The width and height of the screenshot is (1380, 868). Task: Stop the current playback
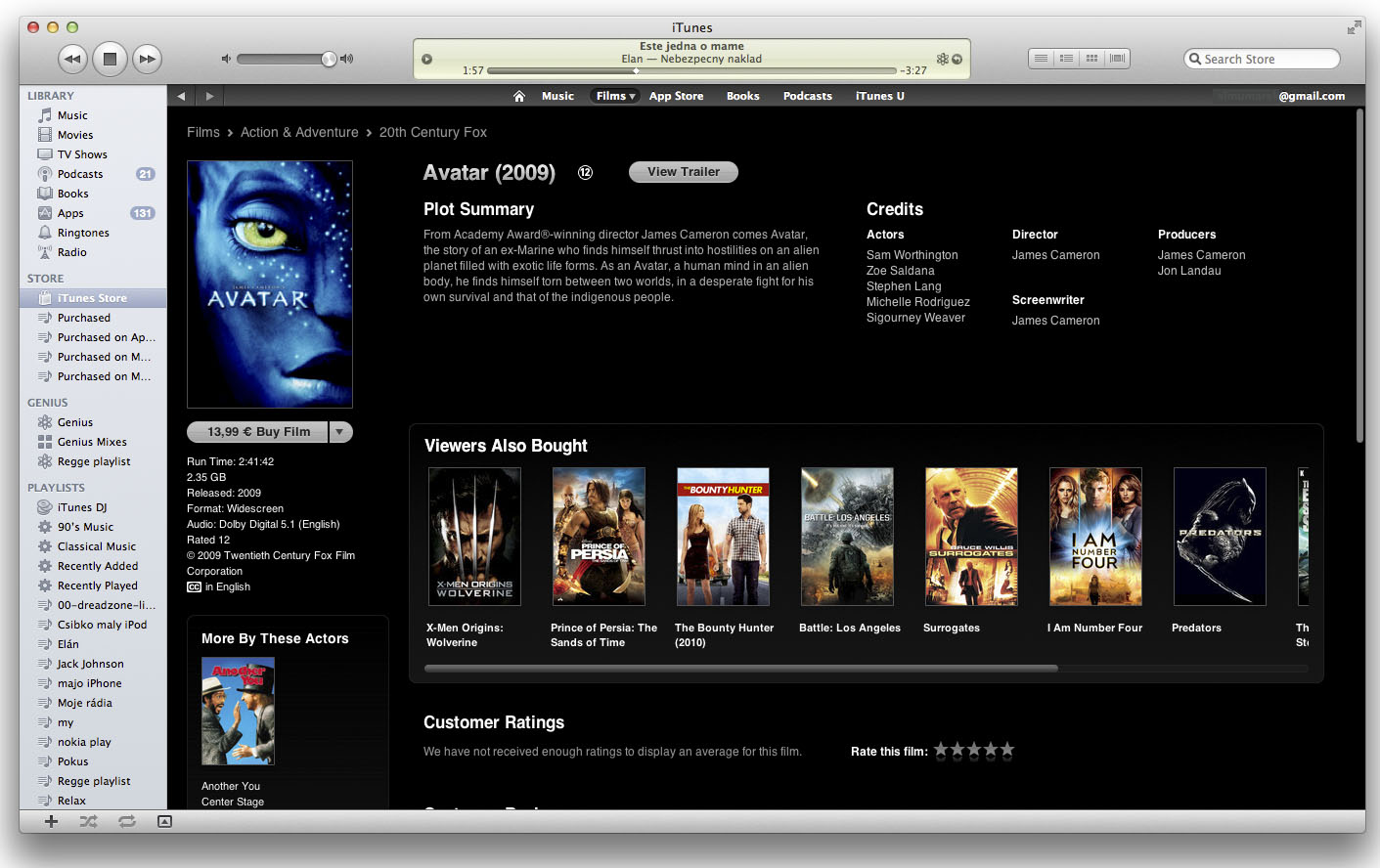(110, 59)
